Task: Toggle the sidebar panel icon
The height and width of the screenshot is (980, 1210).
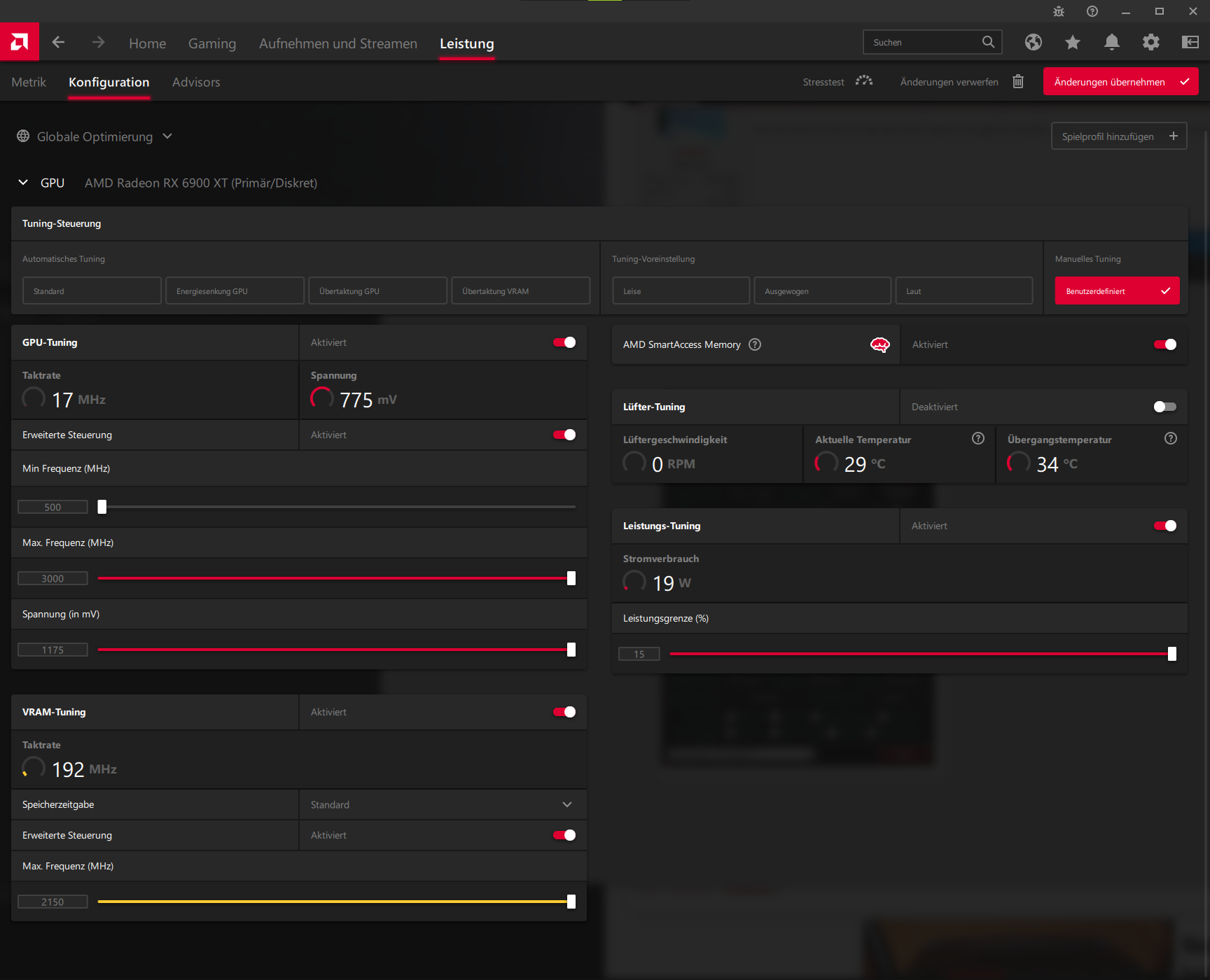Action: tap(1190, 43)
